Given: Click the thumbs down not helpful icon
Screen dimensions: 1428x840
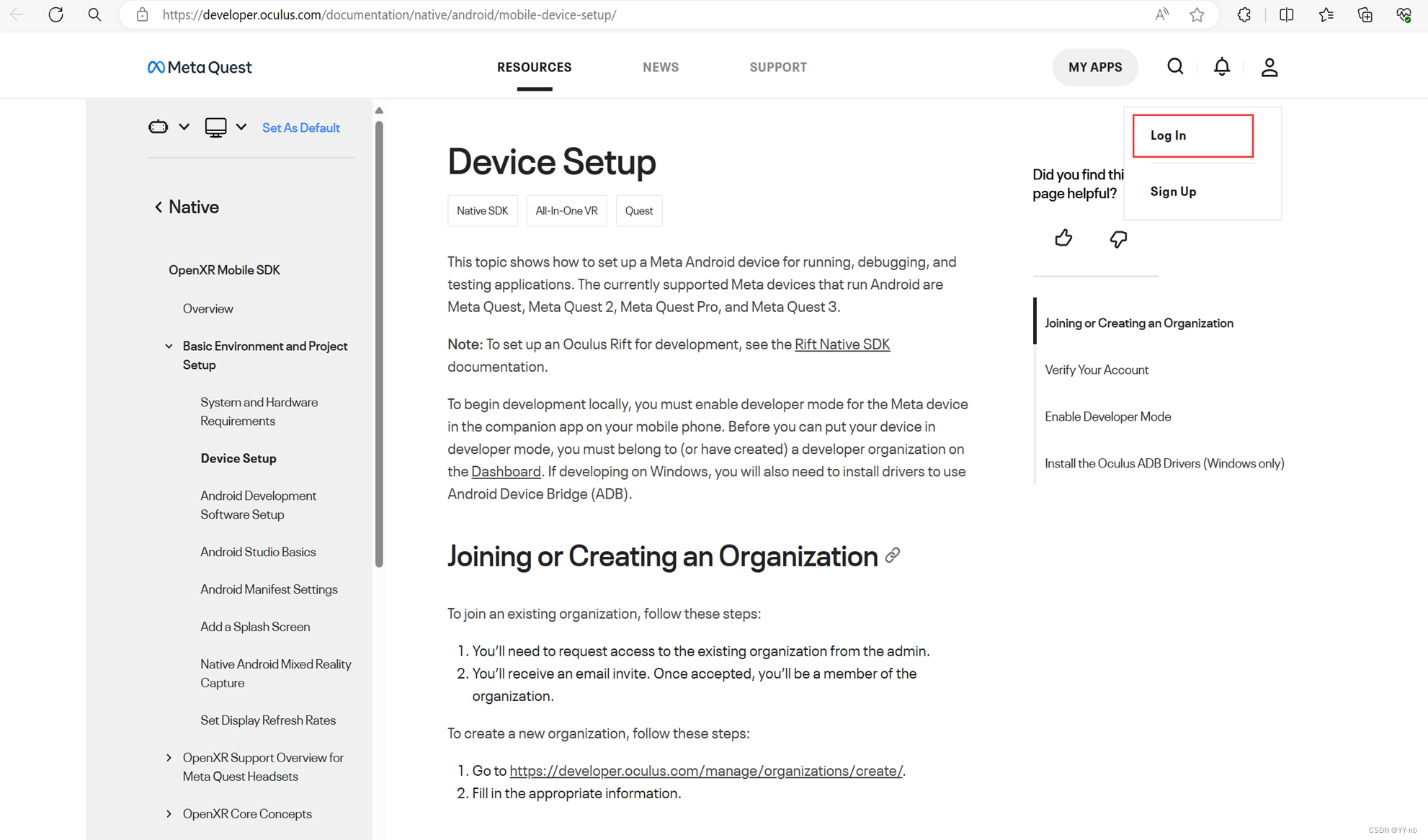Looking at the screenshot, I should 1118,239.
